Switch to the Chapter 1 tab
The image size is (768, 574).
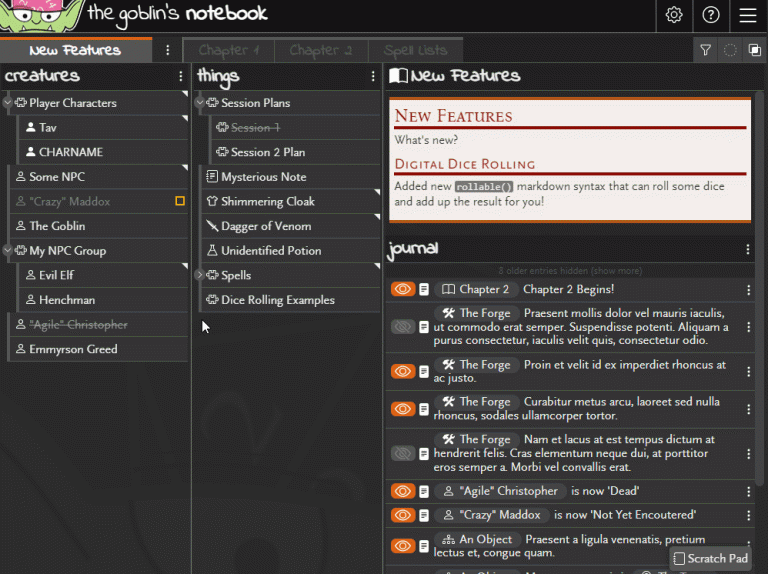[x=228, y=50]
